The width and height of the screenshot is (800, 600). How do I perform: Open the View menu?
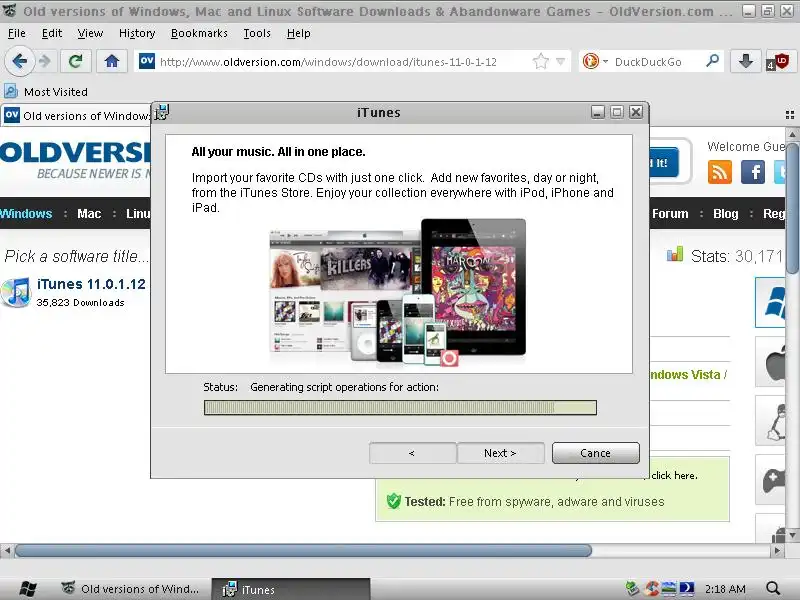(x=90, y=33)
